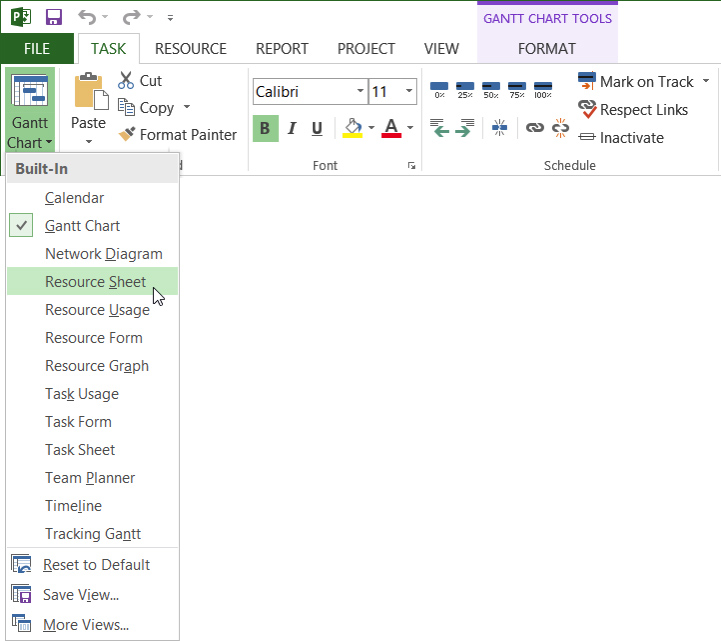Click the Save icon in quick access toolbar
The width and height of the screenshot is (721, 641).
click(54, 17)
